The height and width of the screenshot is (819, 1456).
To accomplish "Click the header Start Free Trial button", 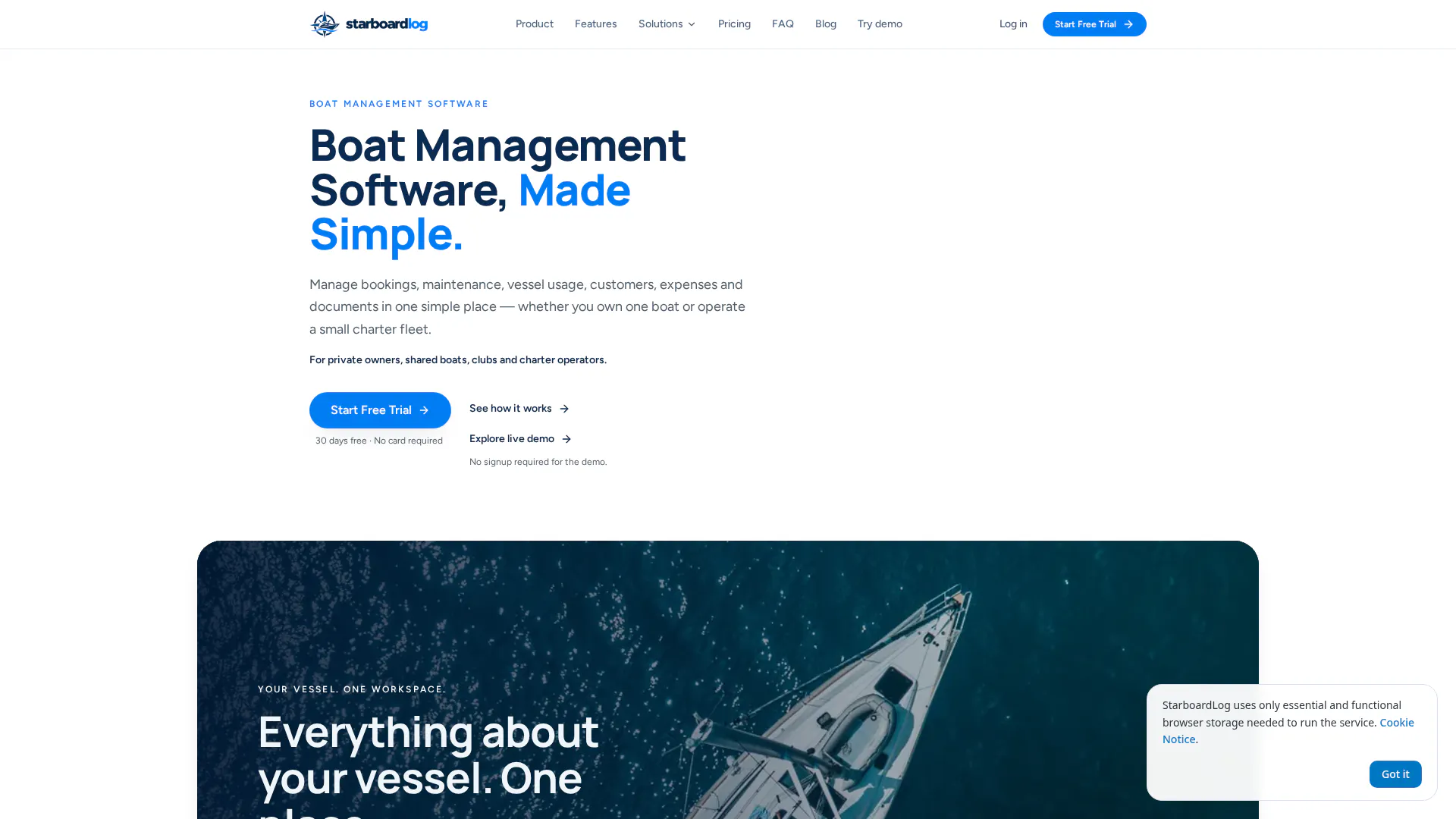I will 1094,24.
